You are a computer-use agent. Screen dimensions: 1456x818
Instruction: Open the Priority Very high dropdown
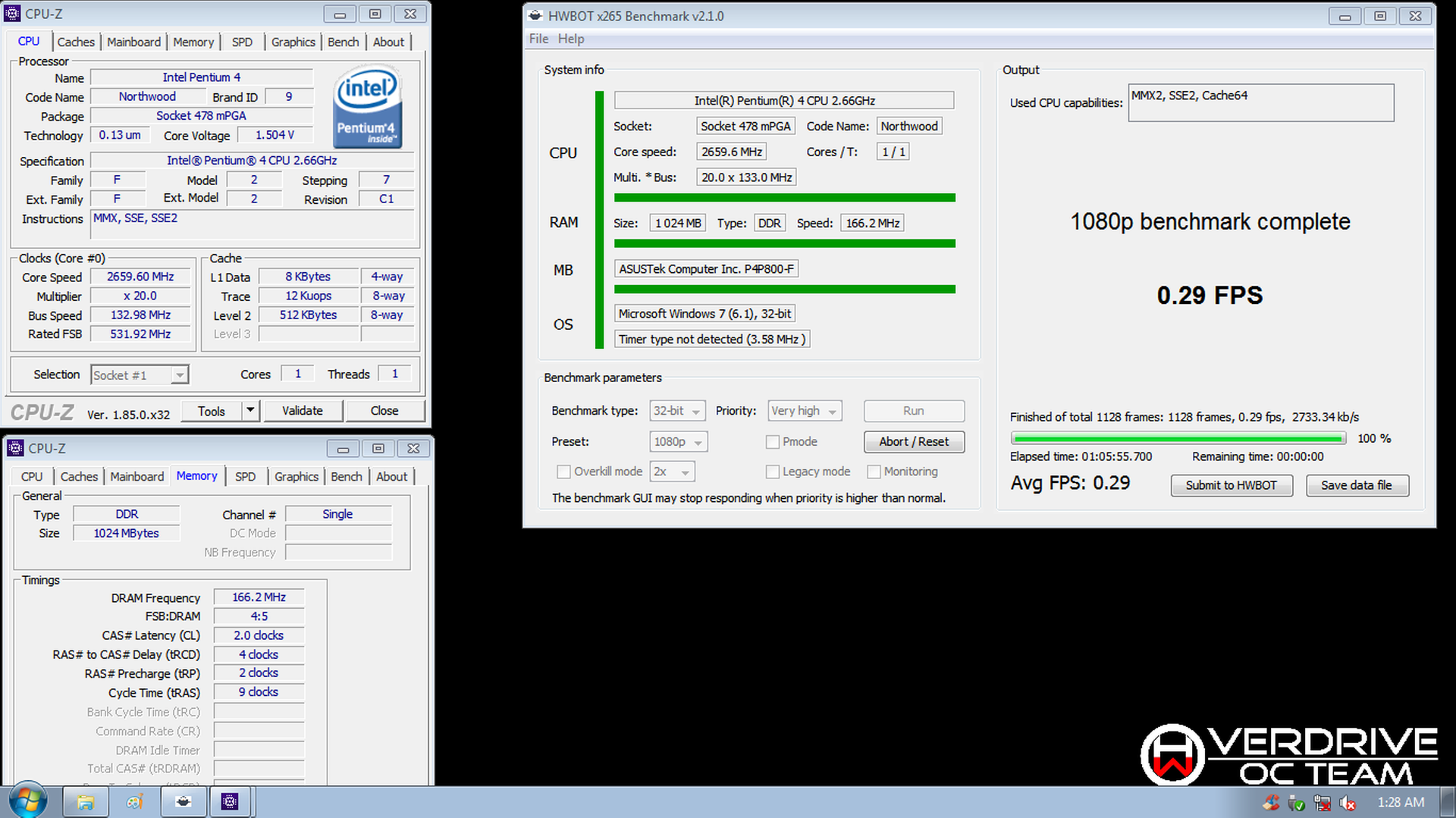(x=805, y=411)
